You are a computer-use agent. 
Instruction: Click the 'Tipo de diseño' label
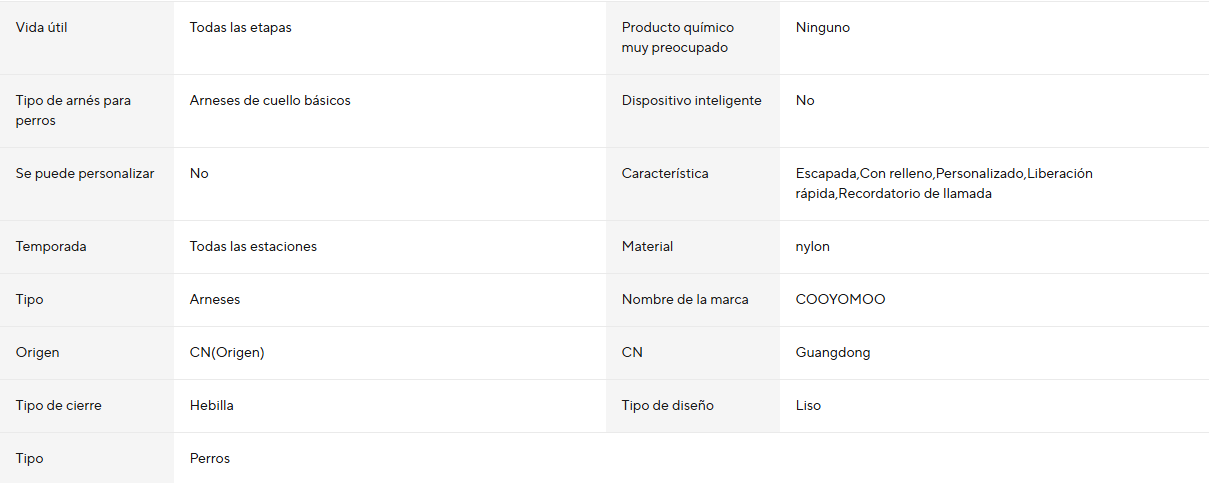[668, 406]
